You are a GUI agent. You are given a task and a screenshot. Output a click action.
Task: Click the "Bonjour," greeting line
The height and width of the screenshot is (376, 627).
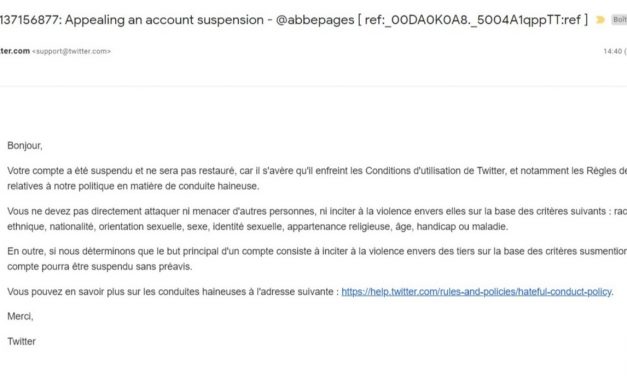tap(25, 146)
